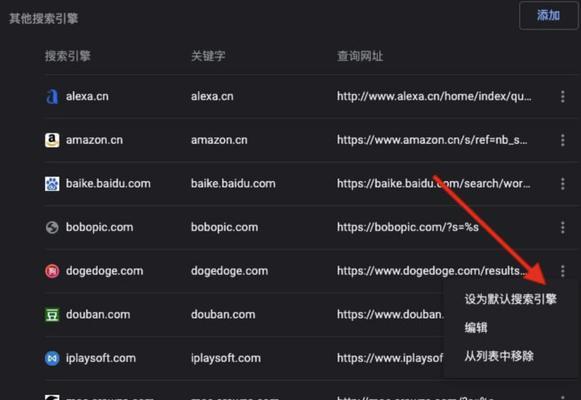
Task: Click the 添加 button
Action: pyautogui.click(x=548, y=16)
